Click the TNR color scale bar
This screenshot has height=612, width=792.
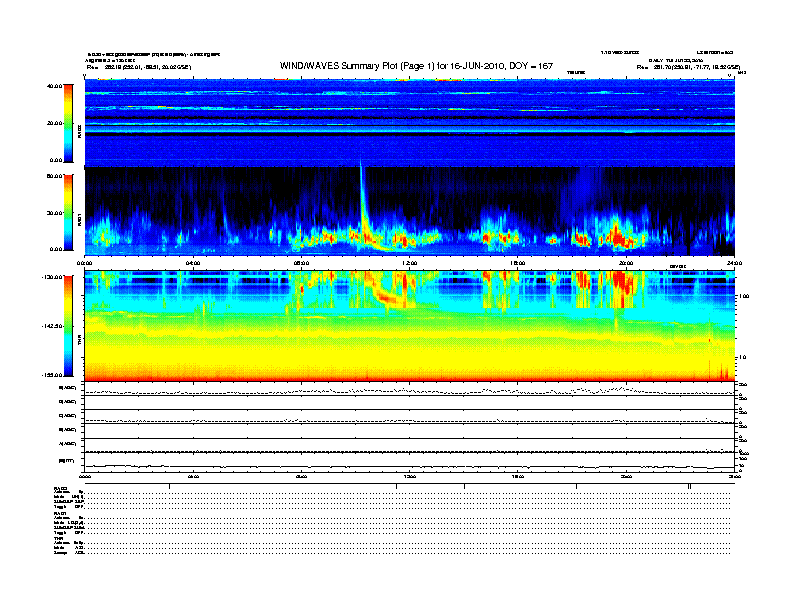click(x=68, y=326)
